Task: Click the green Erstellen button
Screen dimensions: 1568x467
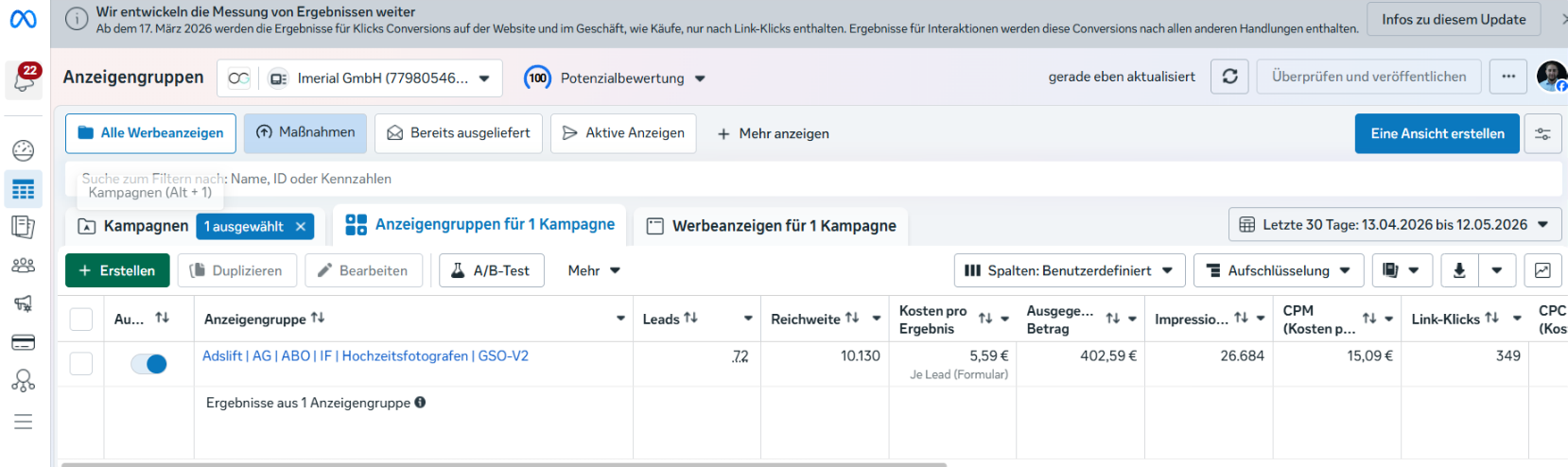Action: click(x=117, y=270)
